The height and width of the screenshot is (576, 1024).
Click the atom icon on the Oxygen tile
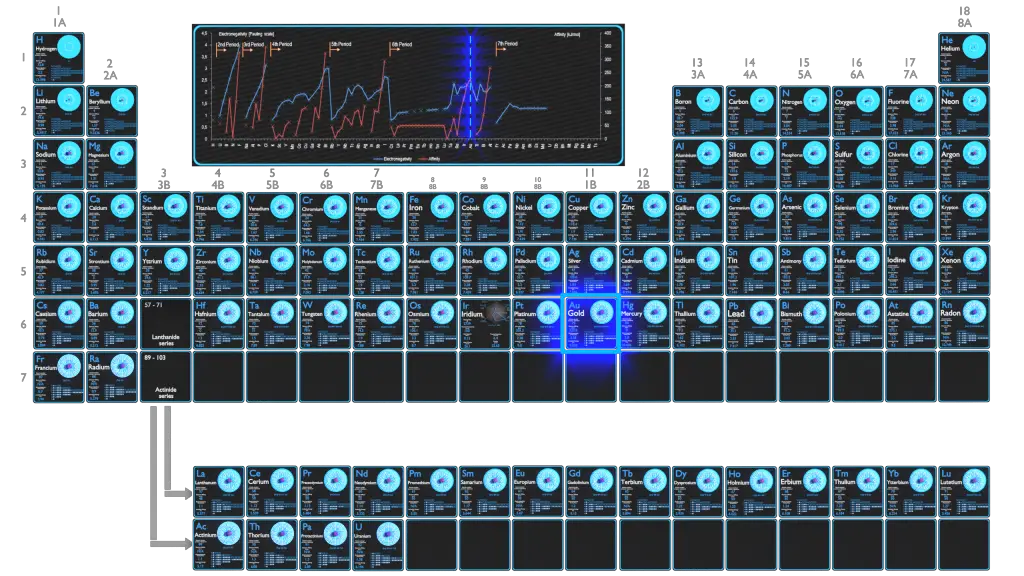coord(867,99)
